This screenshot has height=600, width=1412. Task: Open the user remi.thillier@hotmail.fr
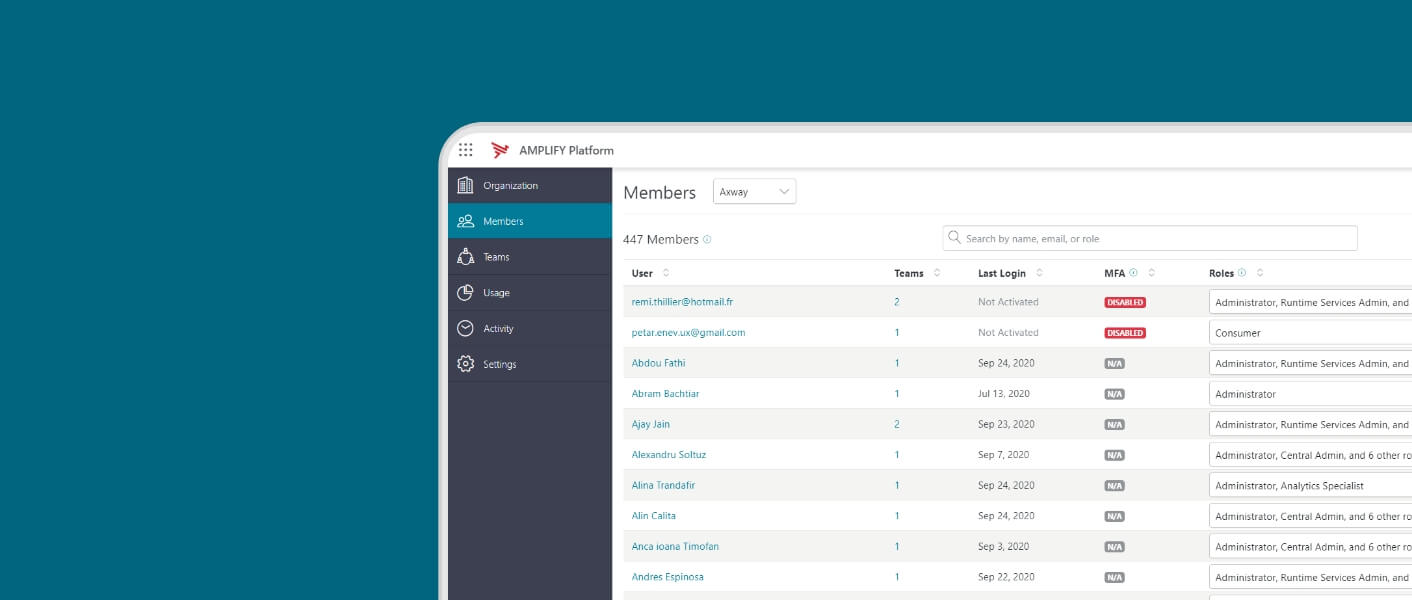pos(682,302)
